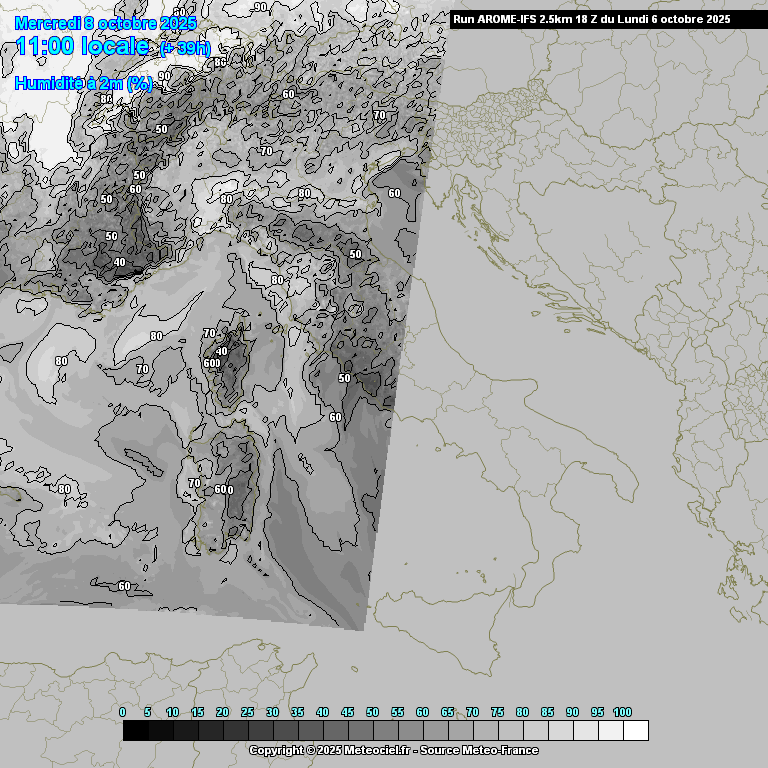Pick the legend swatch under 25

(260, 731)
